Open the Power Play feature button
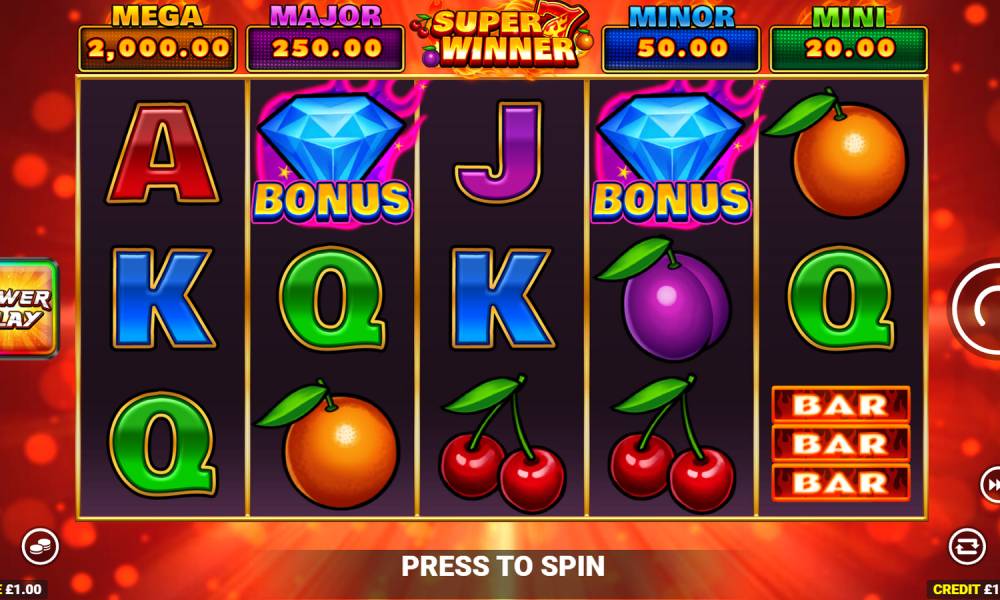1000x600 pixels. click(x=27, y=308)
